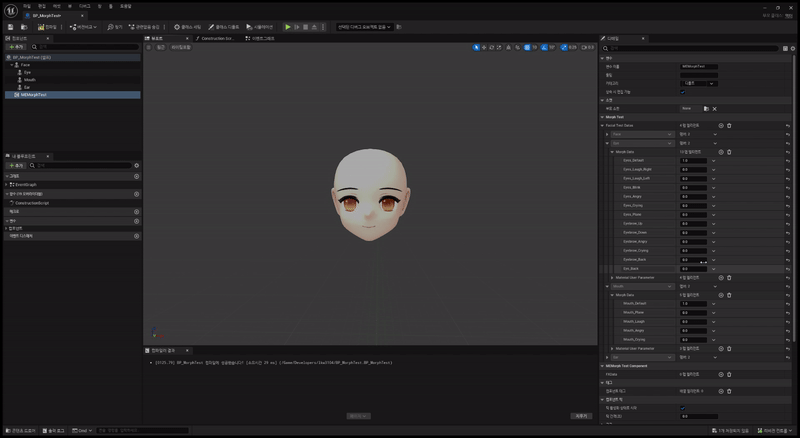The height and width of the screenshot is (438, 800).
Task: Toggle the instance editable checkbox in variable section
Action: tap(683, 92)
